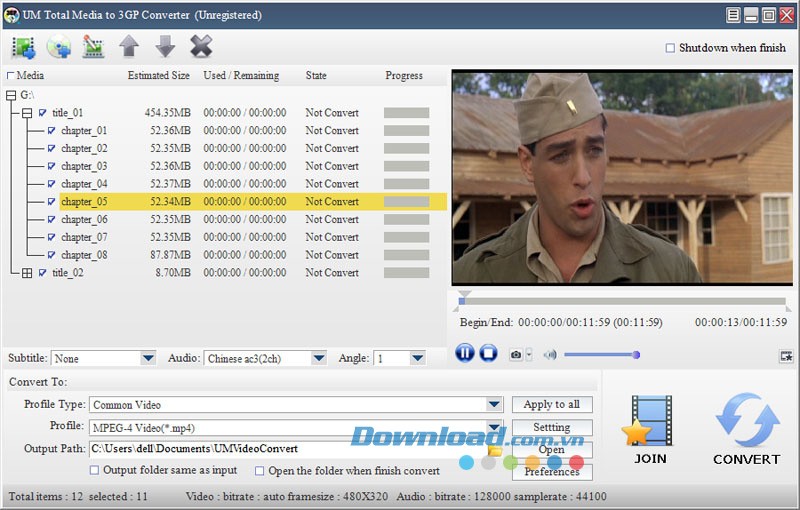
Task: Click the Apply to all button
Action: (x=552, y=404)
